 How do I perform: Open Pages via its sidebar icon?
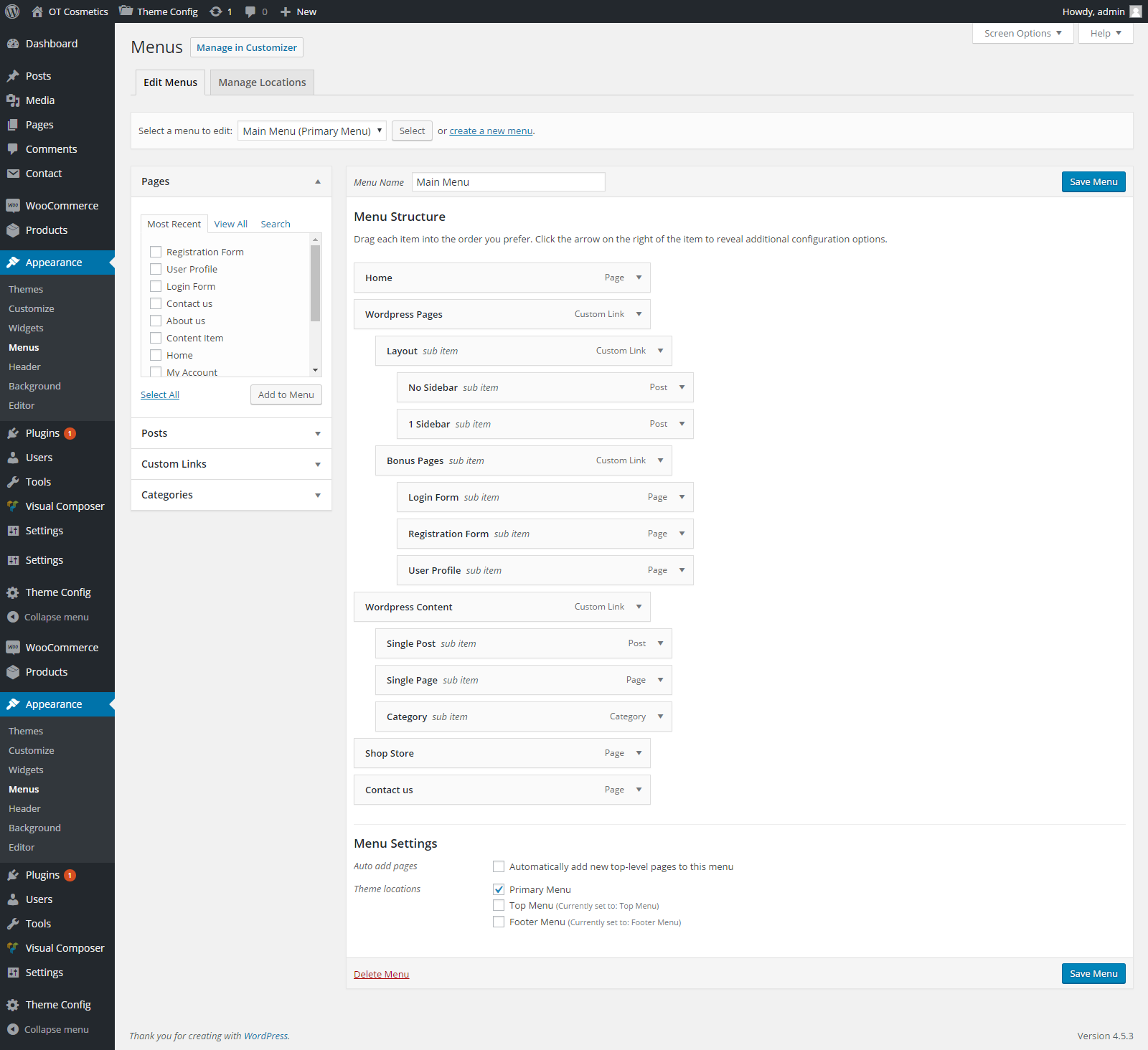coord(13,125)
